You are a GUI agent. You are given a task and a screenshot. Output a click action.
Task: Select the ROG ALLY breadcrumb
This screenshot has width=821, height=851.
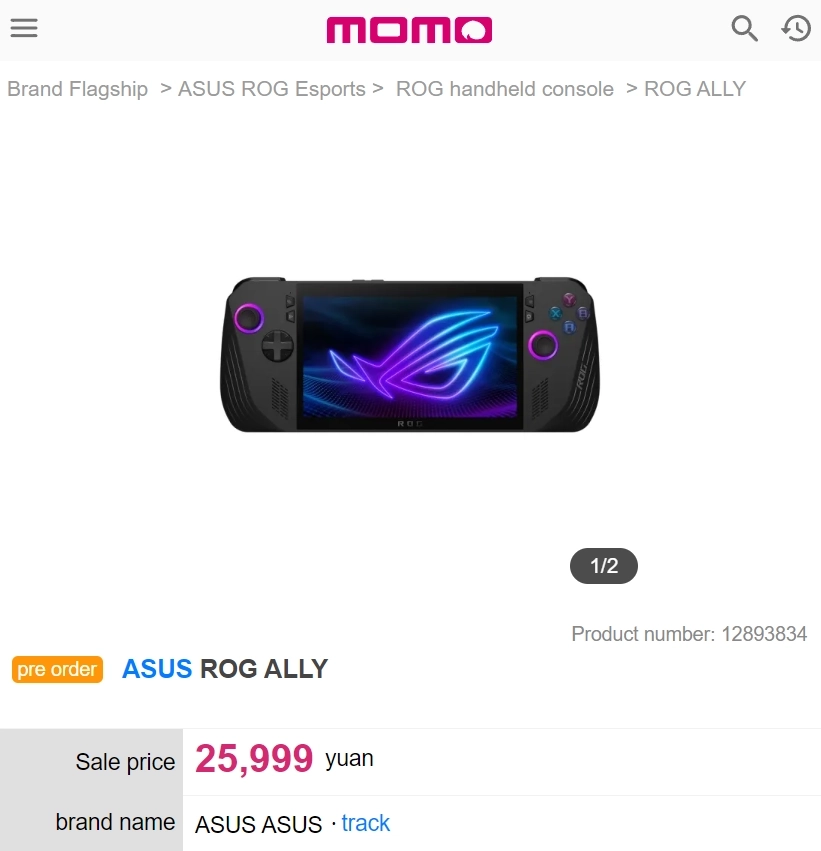click(x=695, y=89)
